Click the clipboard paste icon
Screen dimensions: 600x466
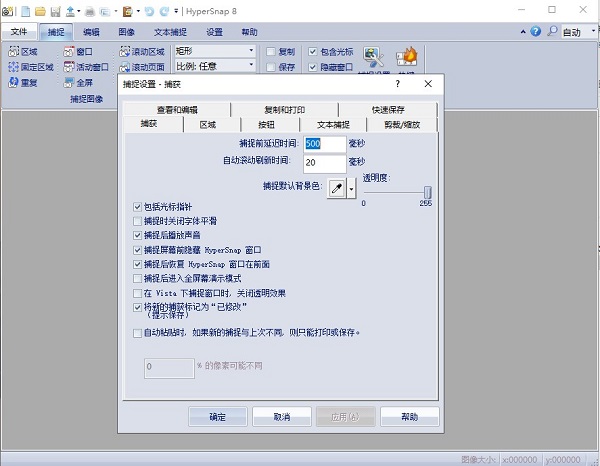127,11
